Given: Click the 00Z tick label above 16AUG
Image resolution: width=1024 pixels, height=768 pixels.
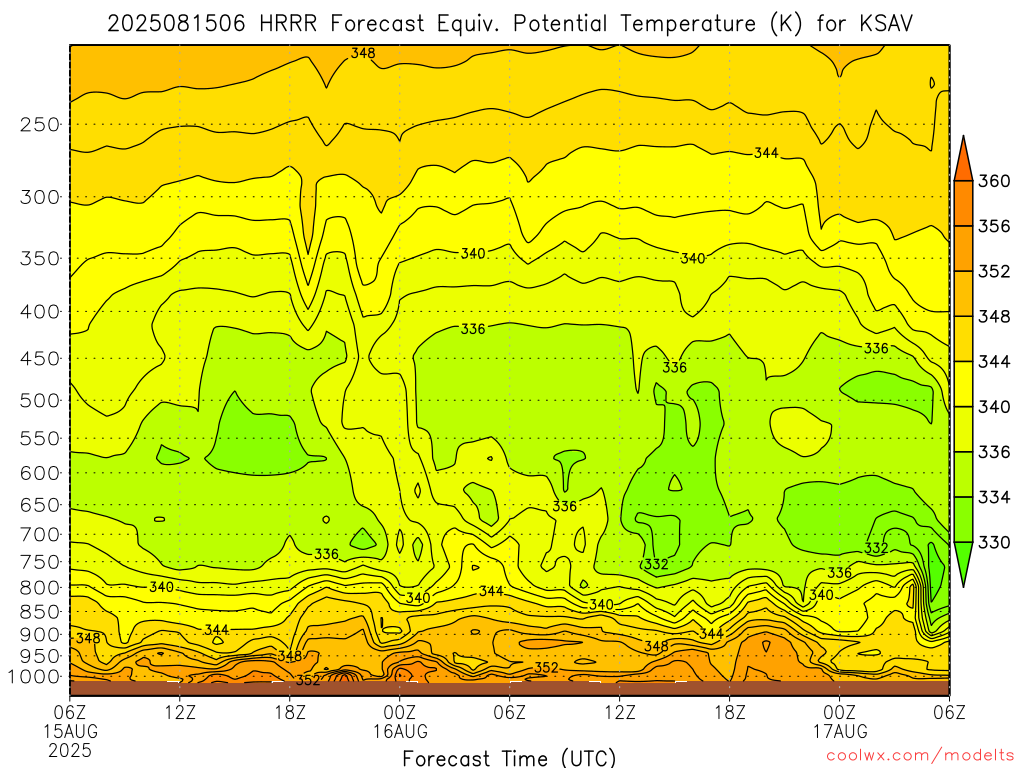Looking at the screenshot, I should click(400, 711).
